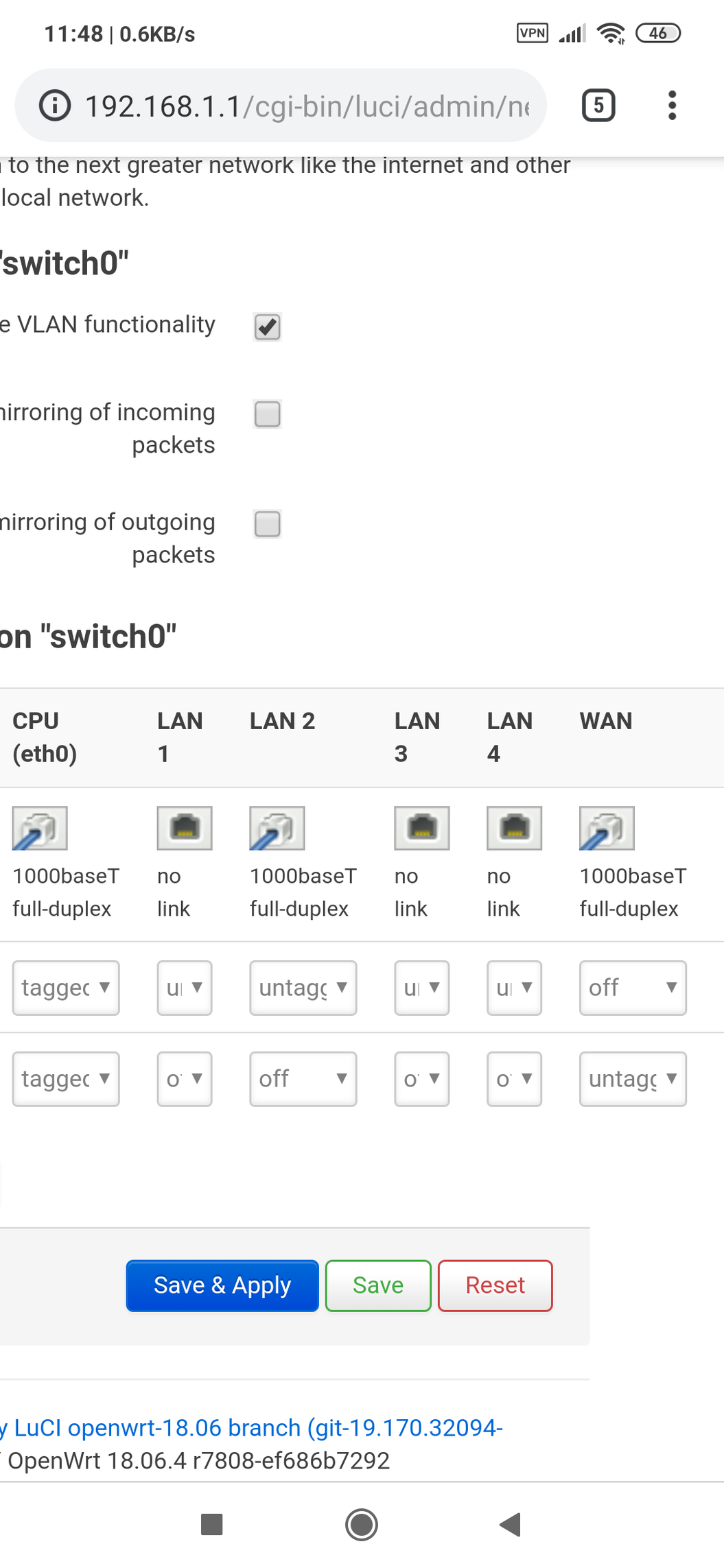Click the green Save button
This screenshot has height=1568, width=724.
click(378, 1285)
